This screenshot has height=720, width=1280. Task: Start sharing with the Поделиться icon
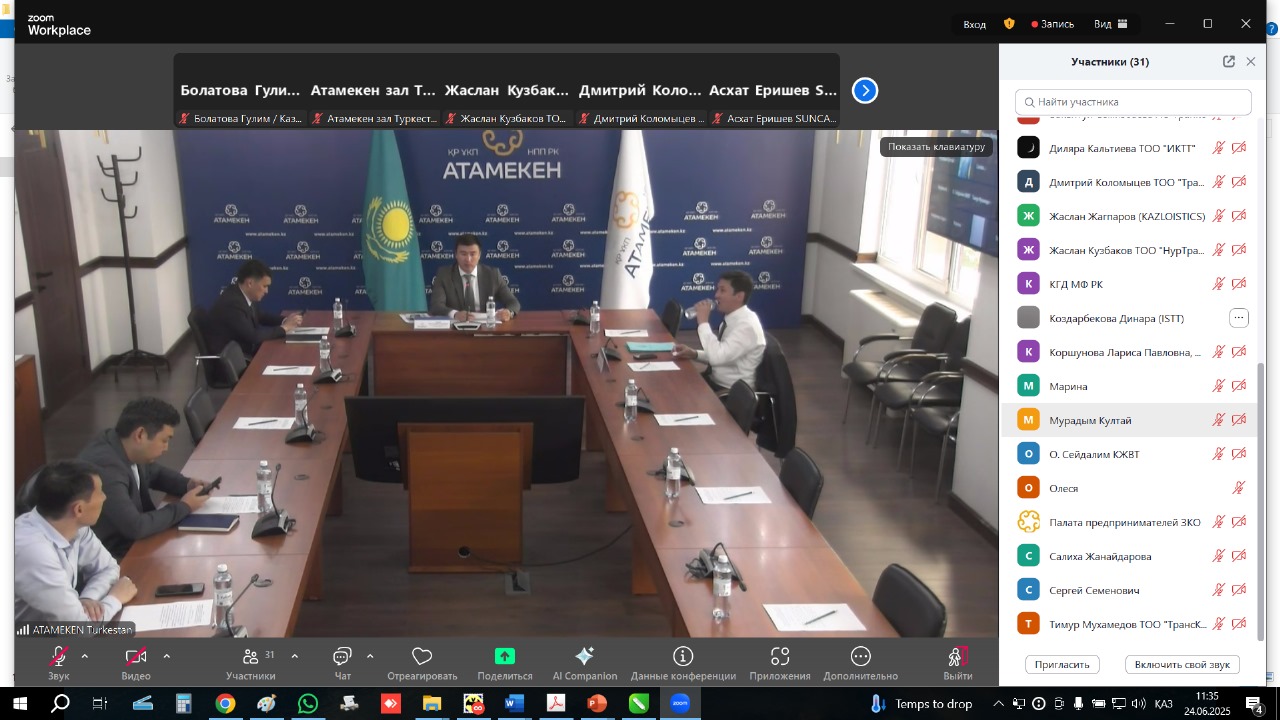click(x=505, y=657)
